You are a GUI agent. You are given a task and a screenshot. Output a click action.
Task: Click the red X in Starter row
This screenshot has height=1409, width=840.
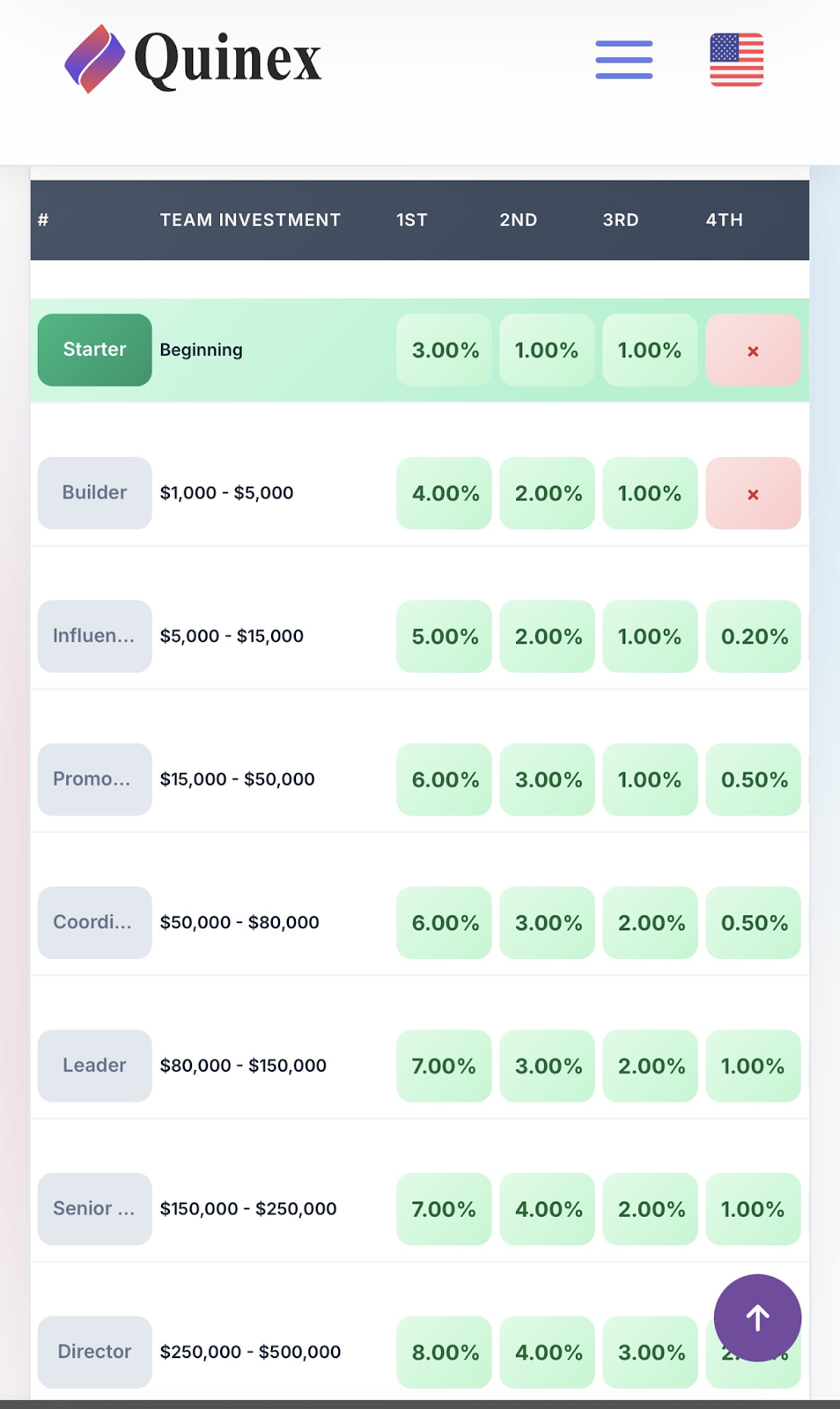click(753, 350)
